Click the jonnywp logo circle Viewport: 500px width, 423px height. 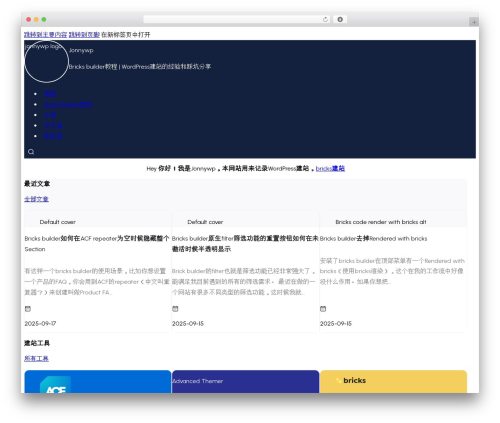click(x=46, y=61)
